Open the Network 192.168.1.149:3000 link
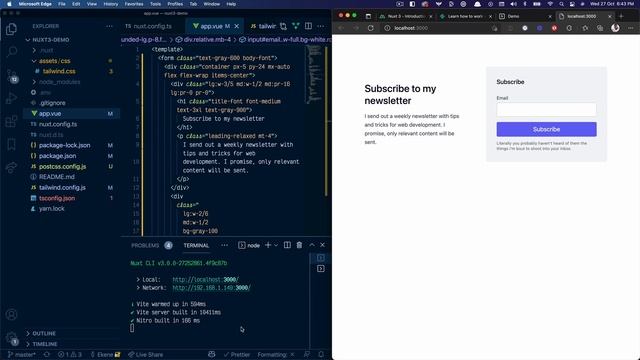The width and height of the screenshot is (640, 360). pyautogui.click(x=211, y=288)
